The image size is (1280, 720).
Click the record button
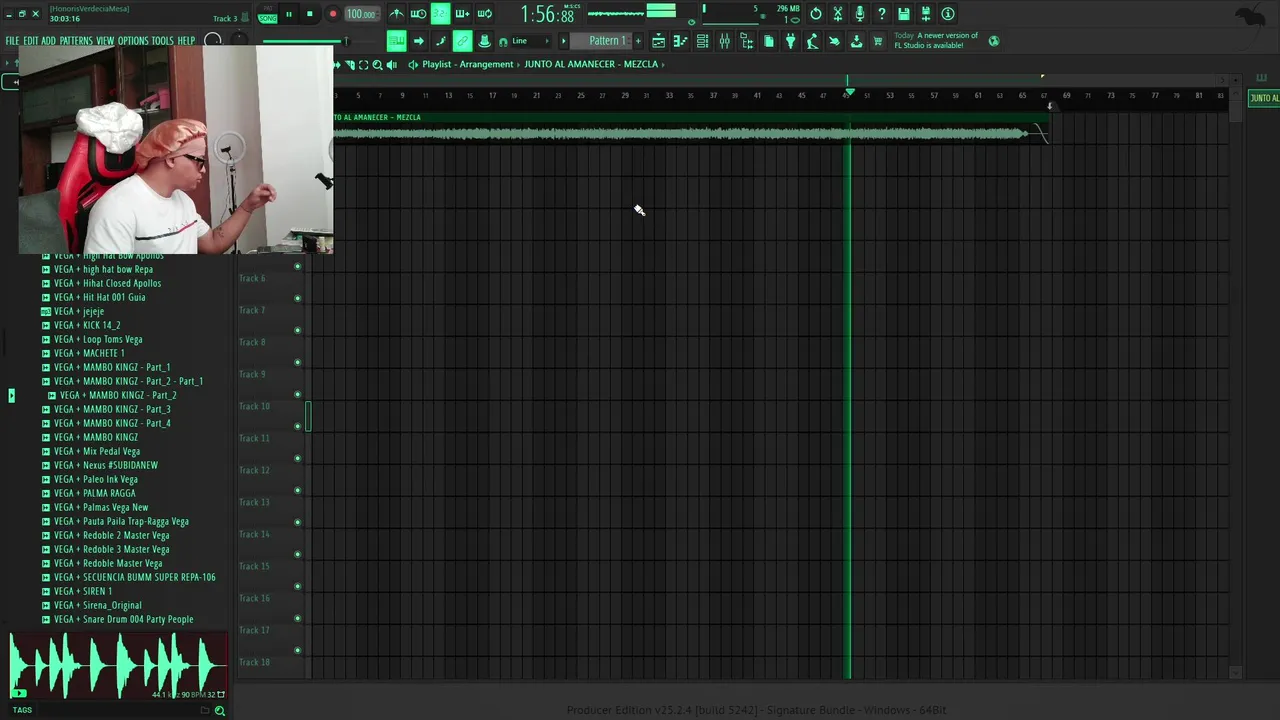[x=333, y=14]
